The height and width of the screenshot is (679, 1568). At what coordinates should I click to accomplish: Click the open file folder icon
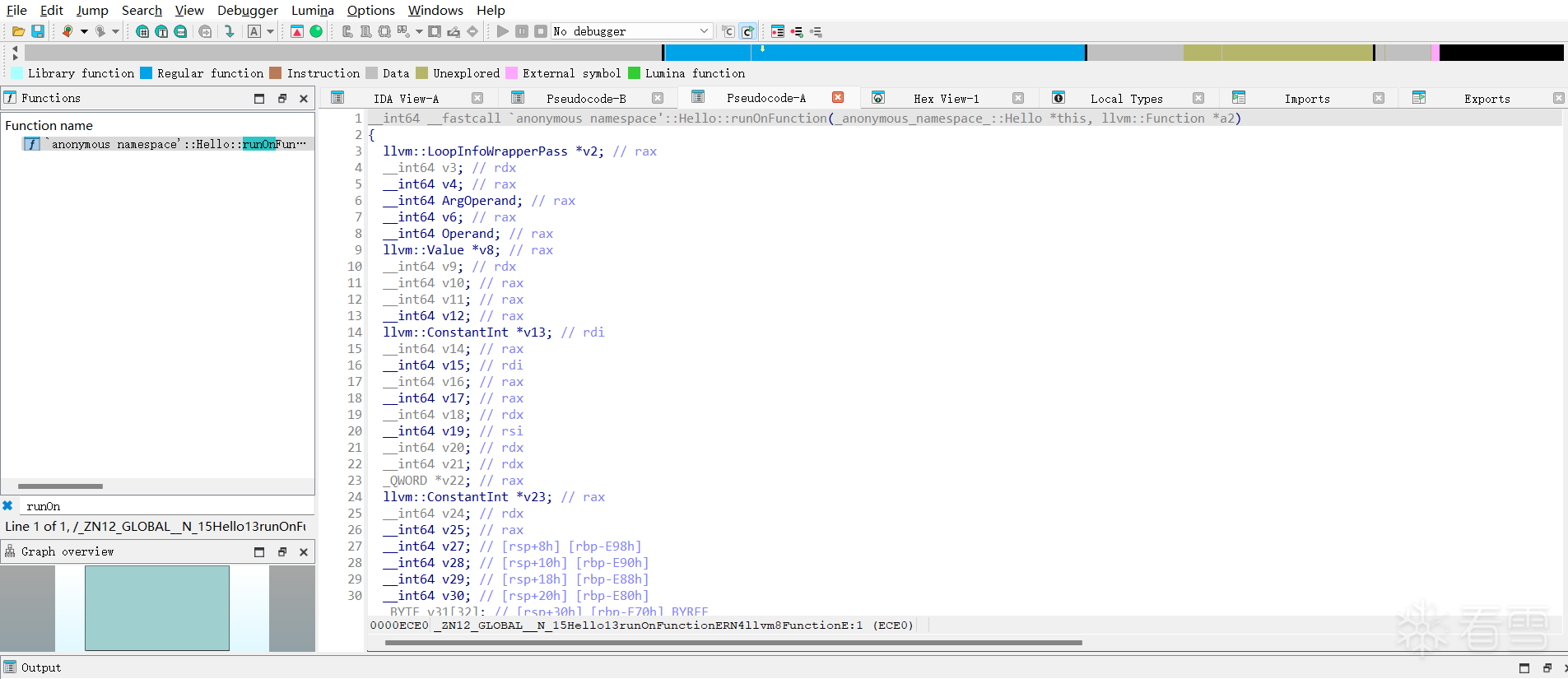tap(18, 31)
